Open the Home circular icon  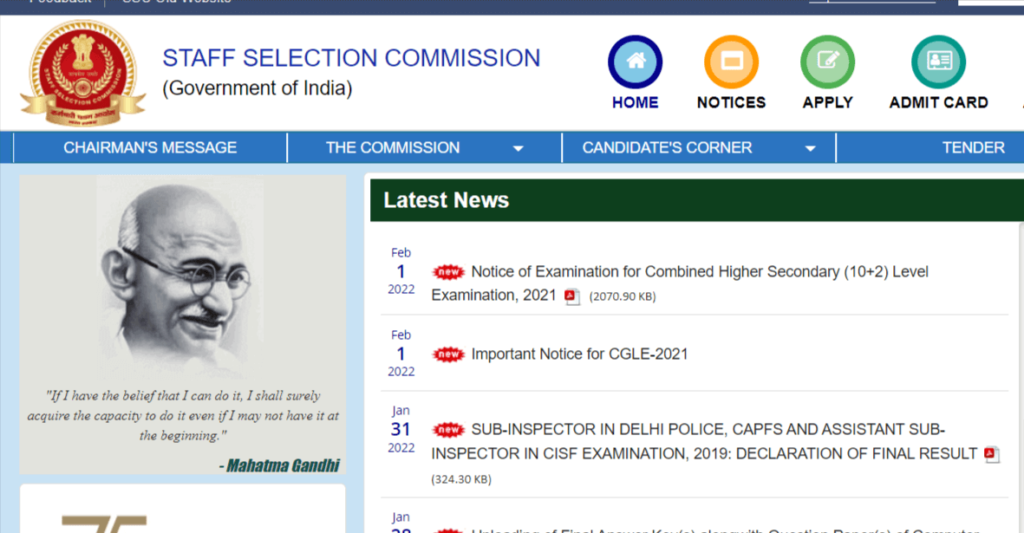pos(635,62)
